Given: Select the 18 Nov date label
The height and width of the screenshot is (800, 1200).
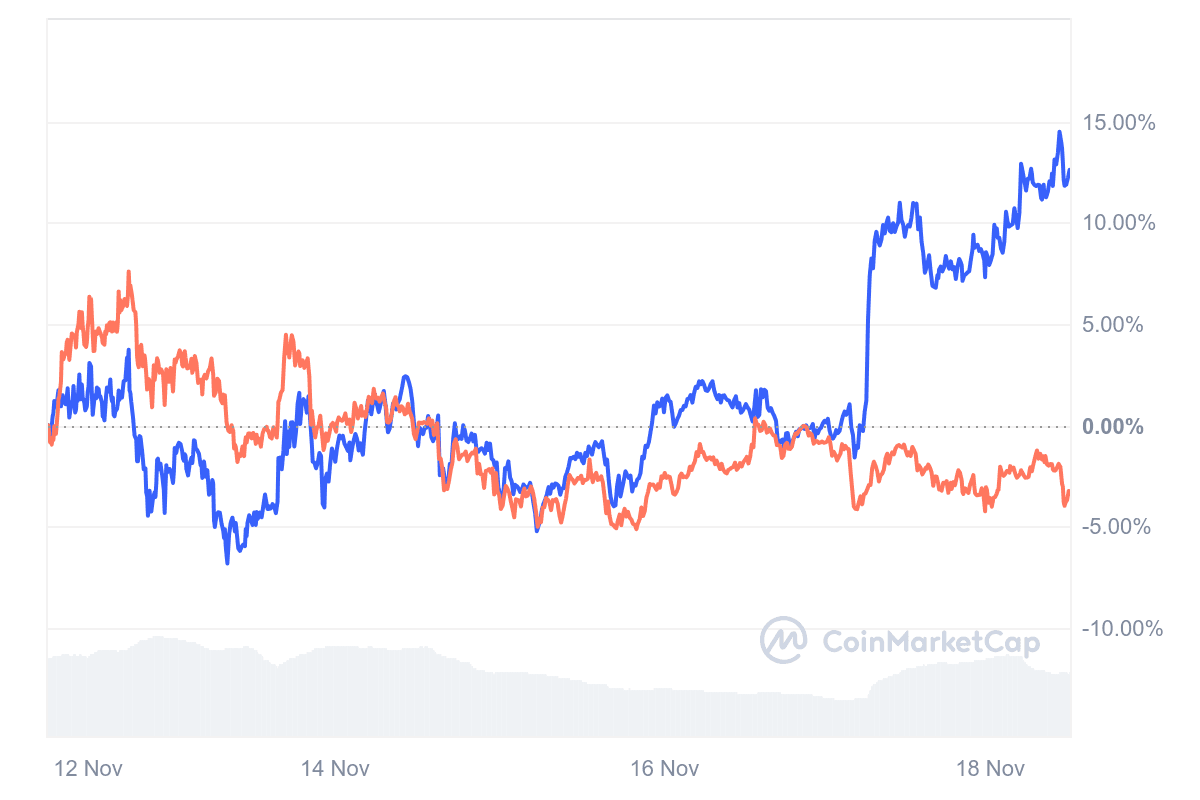Looking at the screenshot, I should coord(991,768).
